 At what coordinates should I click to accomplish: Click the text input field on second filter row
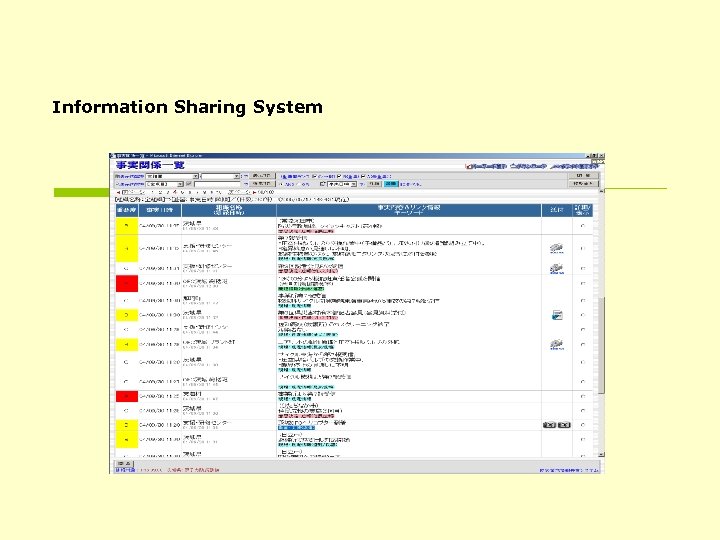[x=217, y=184]
